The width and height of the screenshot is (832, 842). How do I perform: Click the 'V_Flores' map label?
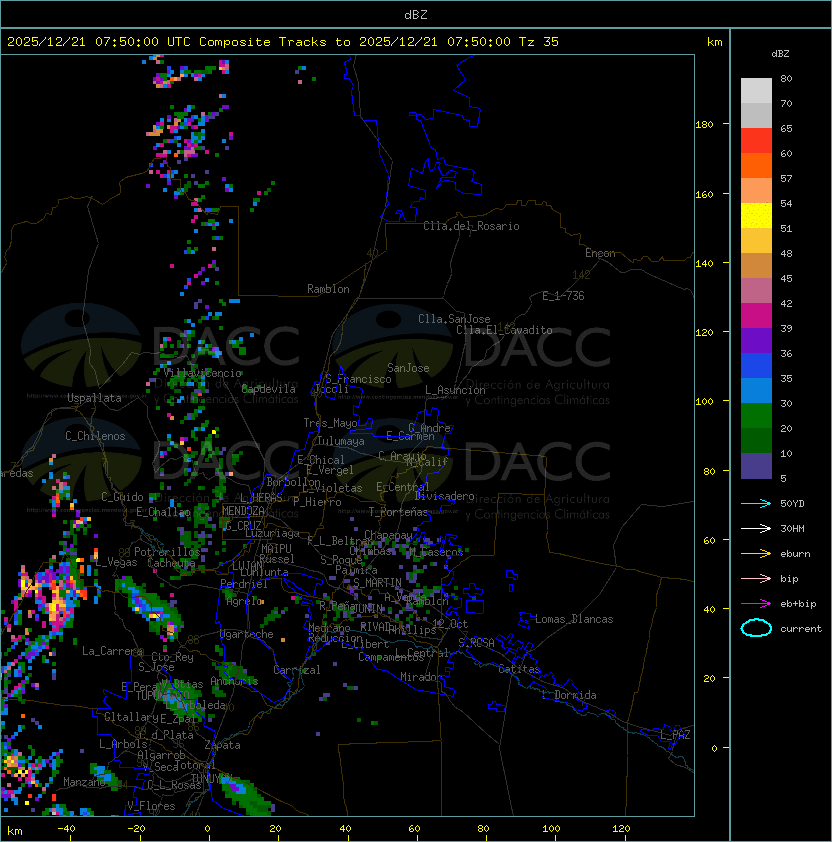pos(151,806)
